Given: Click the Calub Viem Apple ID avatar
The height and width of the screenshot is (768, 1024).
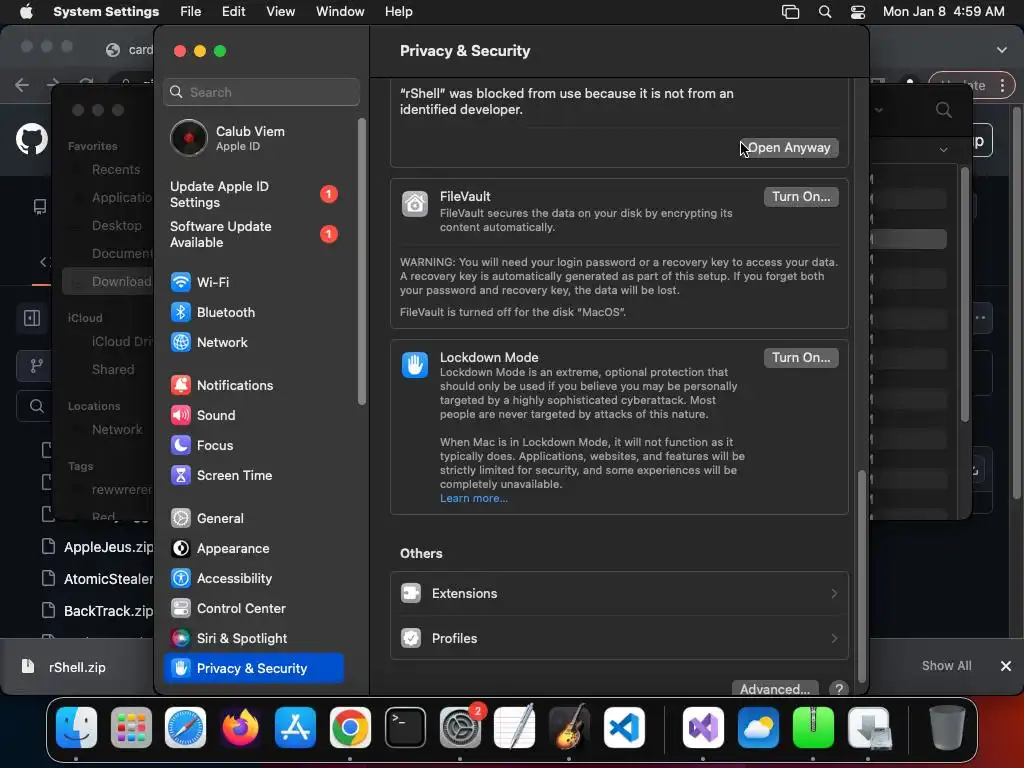Looking at the screenshot, I should [189, 138].
